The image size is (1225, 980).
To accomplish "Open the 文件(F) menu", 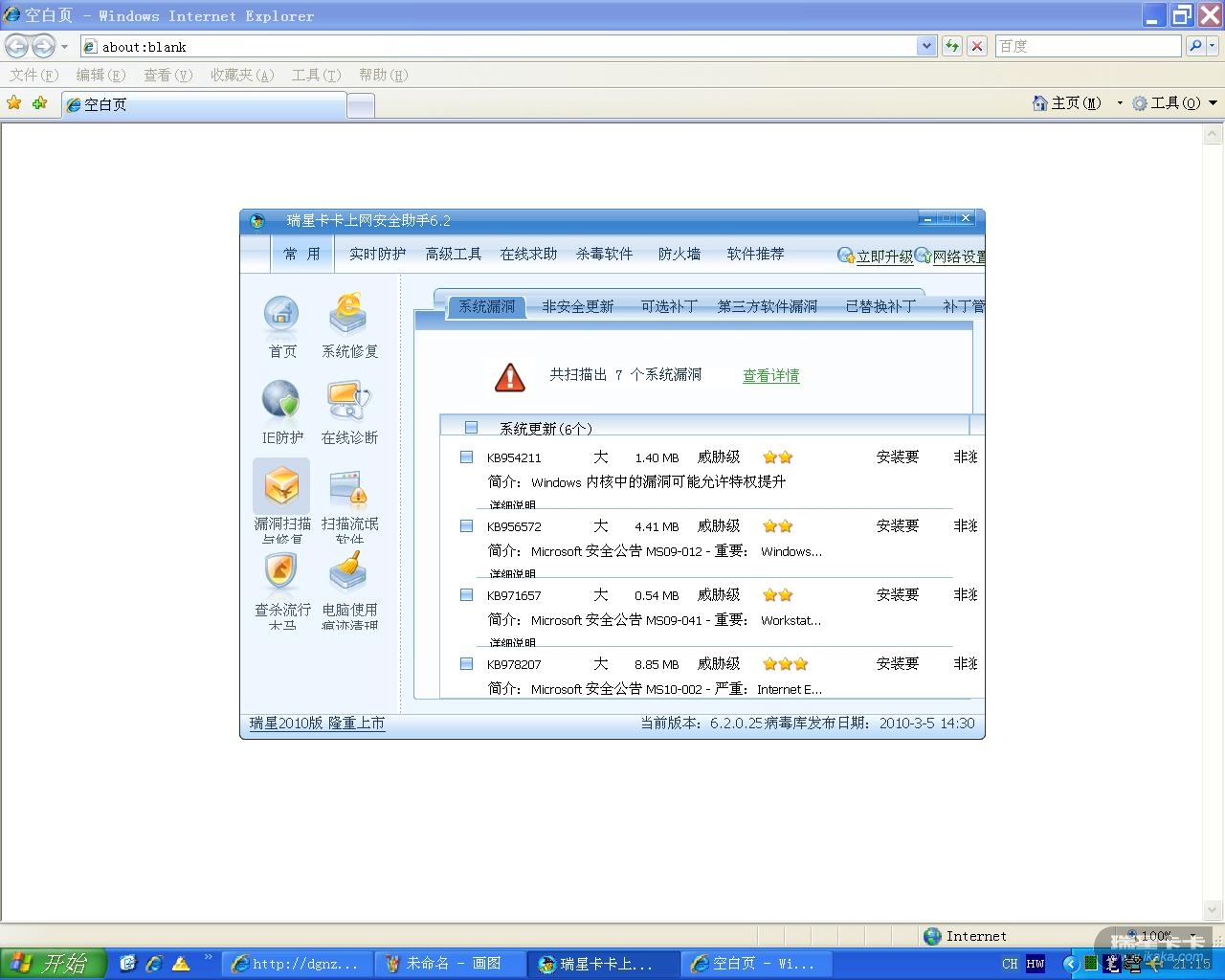I will (33, 75).
